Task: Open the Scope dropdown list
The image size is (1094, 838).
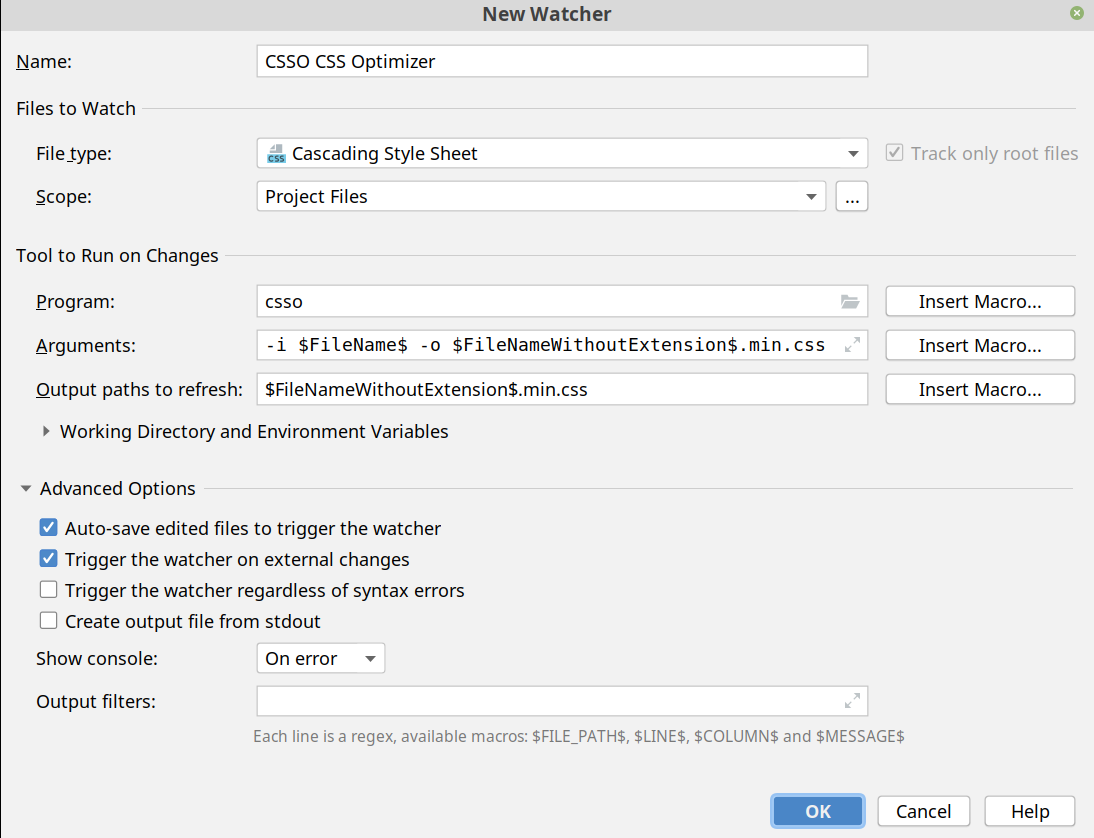Action: [x=811, y=197]
